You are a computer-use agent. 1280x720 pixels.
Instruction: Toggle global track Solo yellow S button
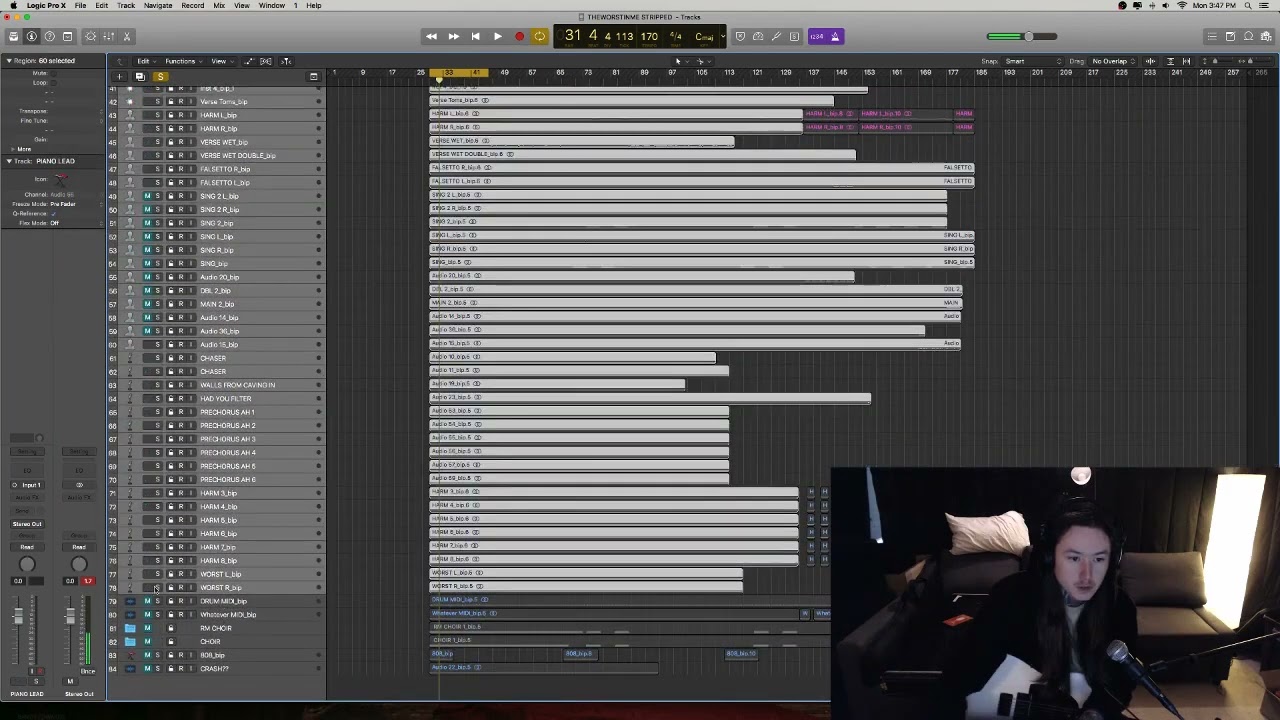[160, 77]
